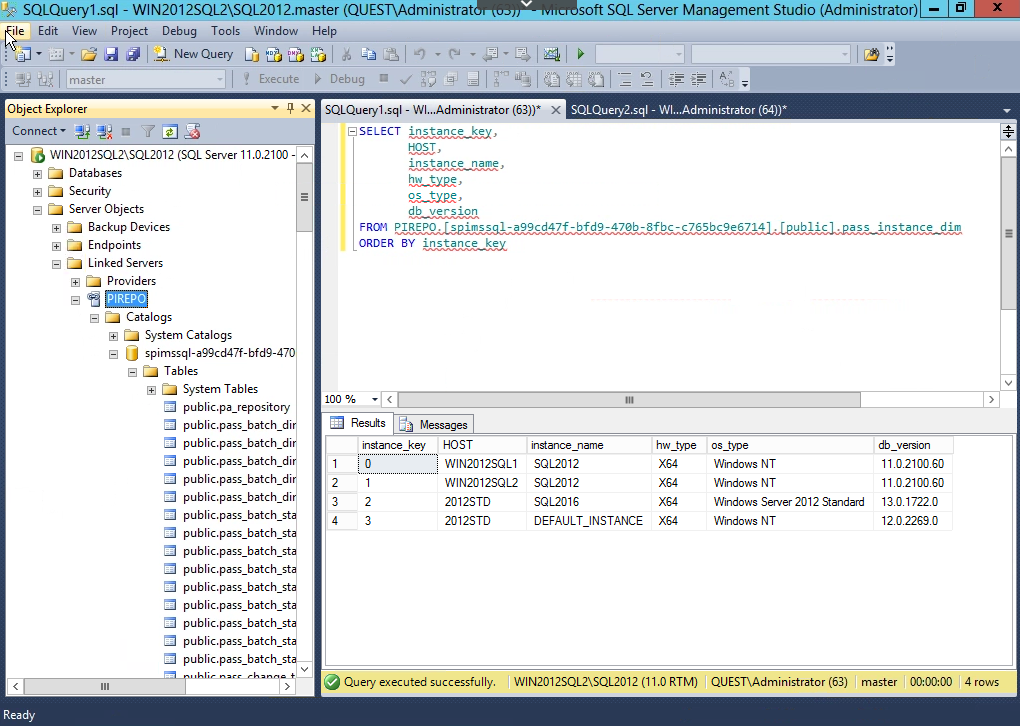Click the Copy icon in toolbar
Image resolution: width=1020 pixels, height=726 pixels.
click(368, 54)
